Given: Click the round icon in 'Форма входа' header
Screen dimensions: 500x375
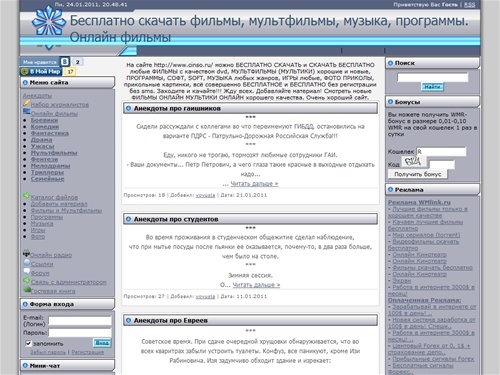Looking at the screenshot, I should 25,304.
